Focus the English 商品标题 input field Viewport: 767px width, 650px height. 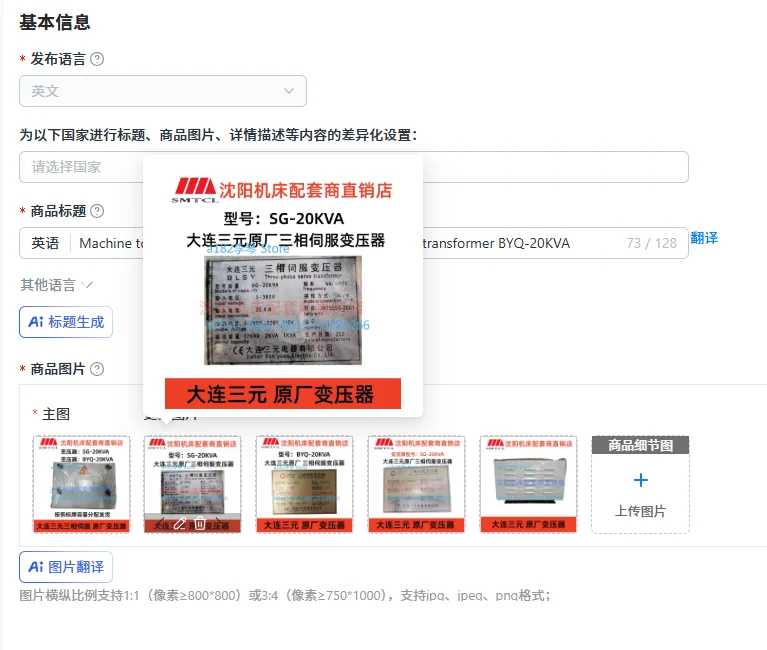(354, 243)
